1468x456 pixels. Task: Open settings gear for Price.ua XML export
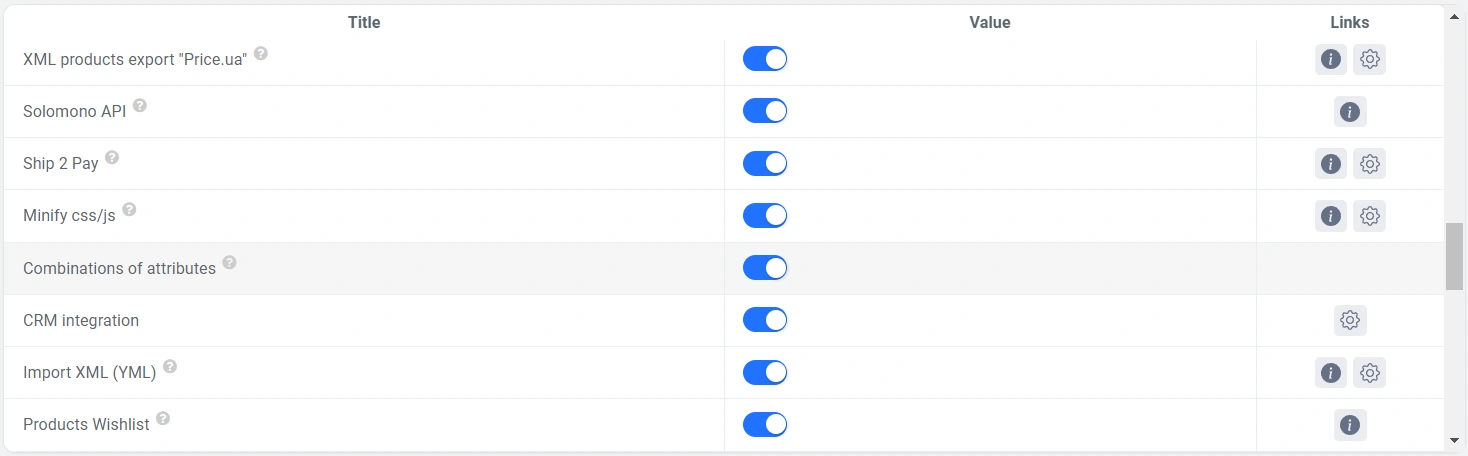pos(1369,59)
